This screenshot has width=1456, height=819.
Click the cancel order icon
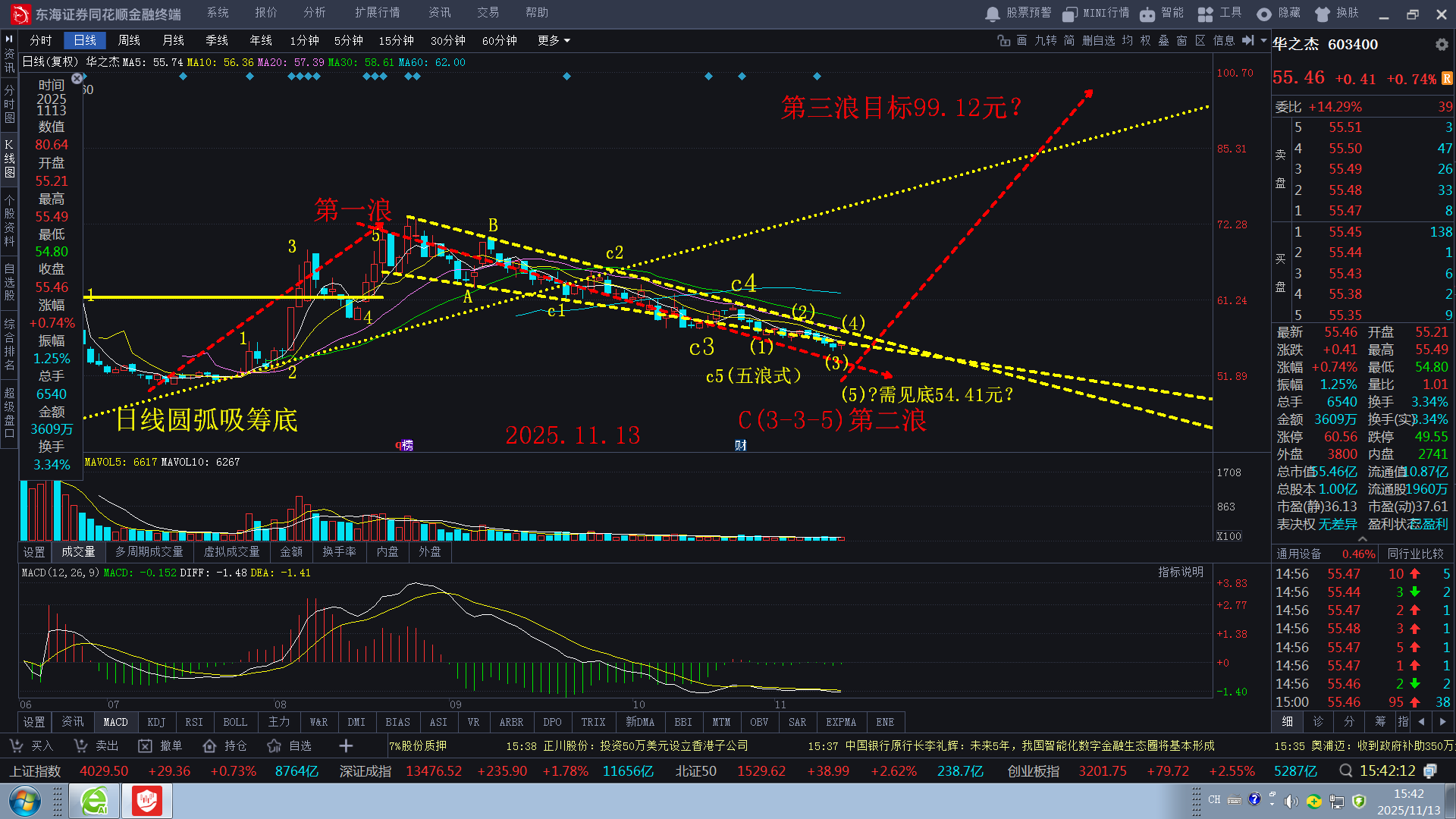(145, 746)
